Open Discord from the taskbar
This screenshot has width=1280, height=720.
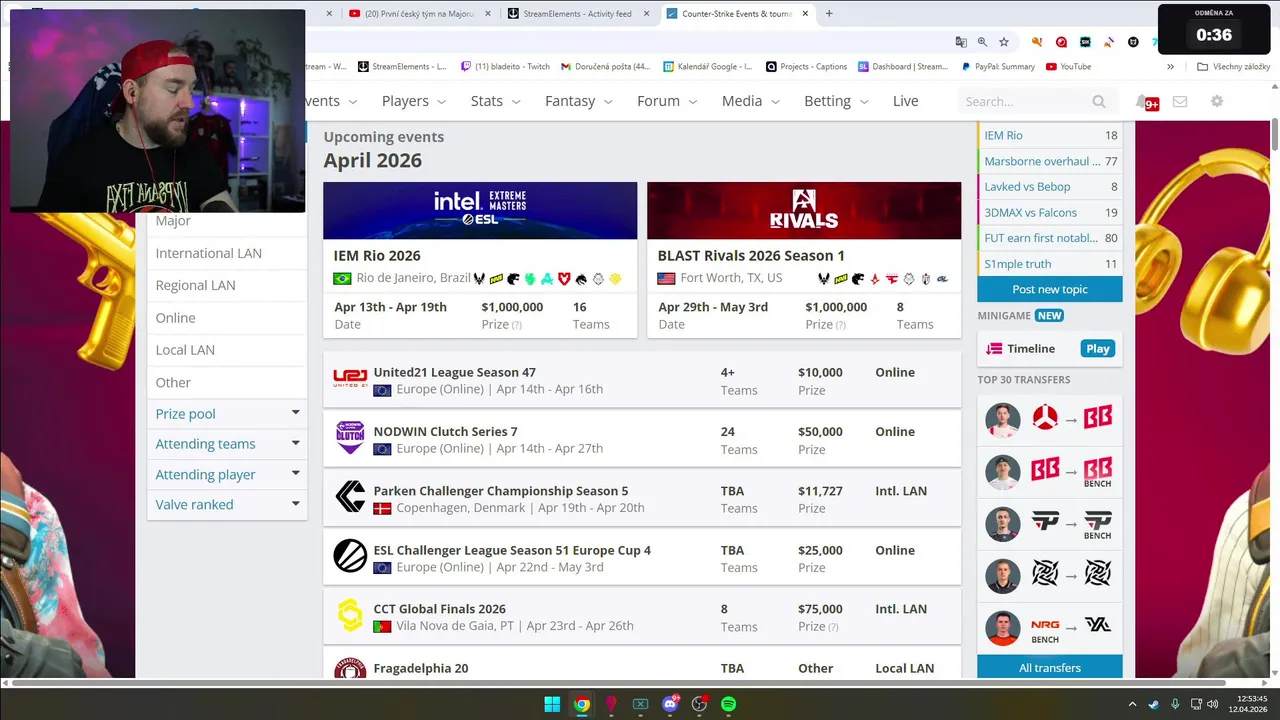(x=670, y=704)
